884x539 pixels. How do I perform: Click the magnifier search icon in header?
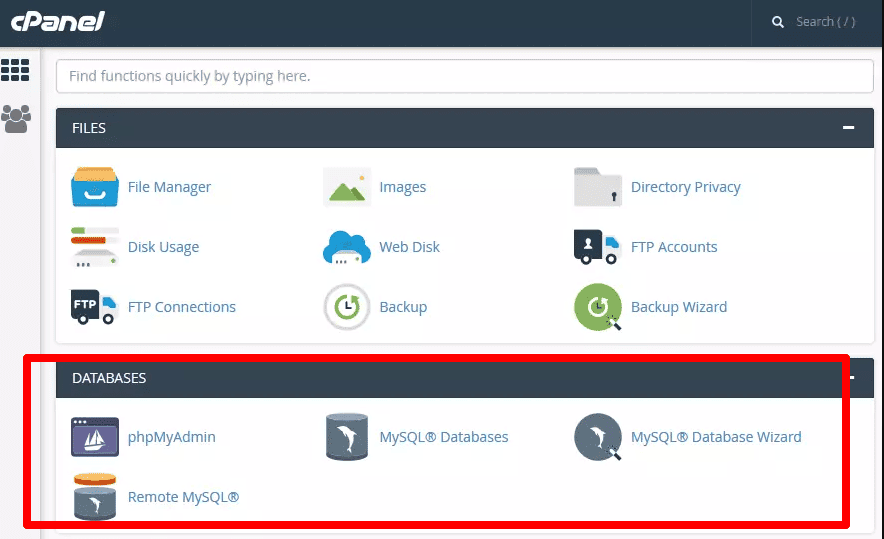point(777,22)
